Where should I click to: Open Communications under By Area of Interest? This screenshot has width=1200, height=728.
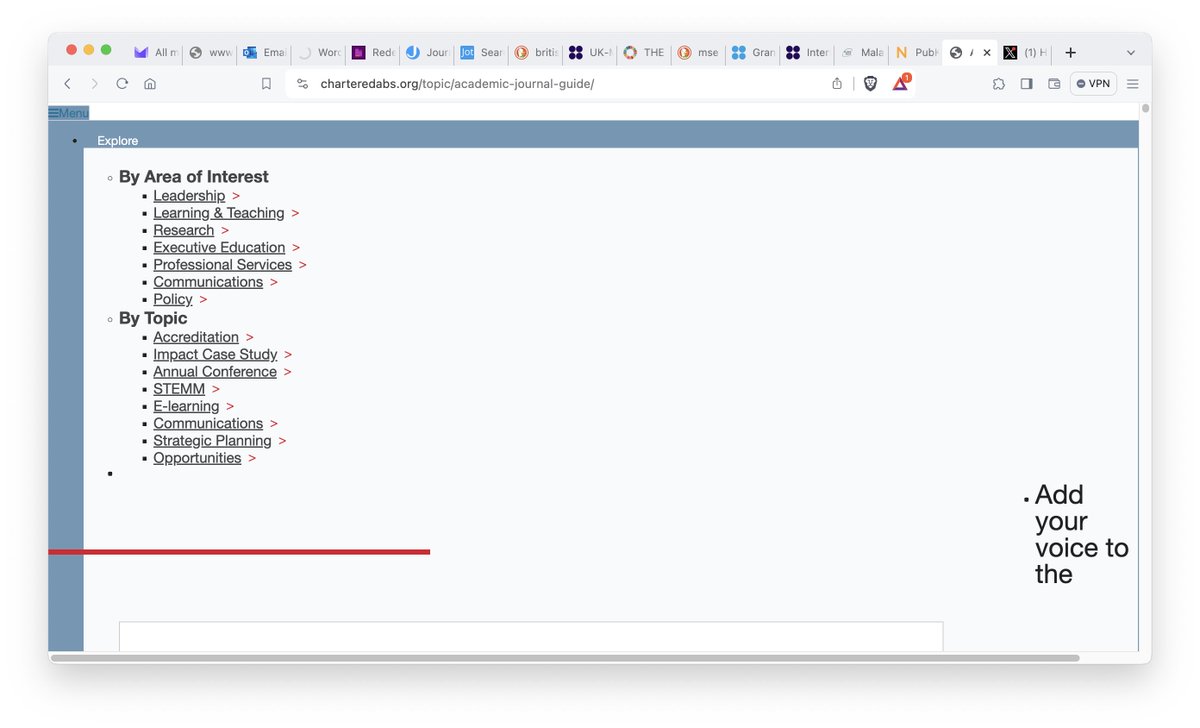pyautogui.click(x=208, y=282)
